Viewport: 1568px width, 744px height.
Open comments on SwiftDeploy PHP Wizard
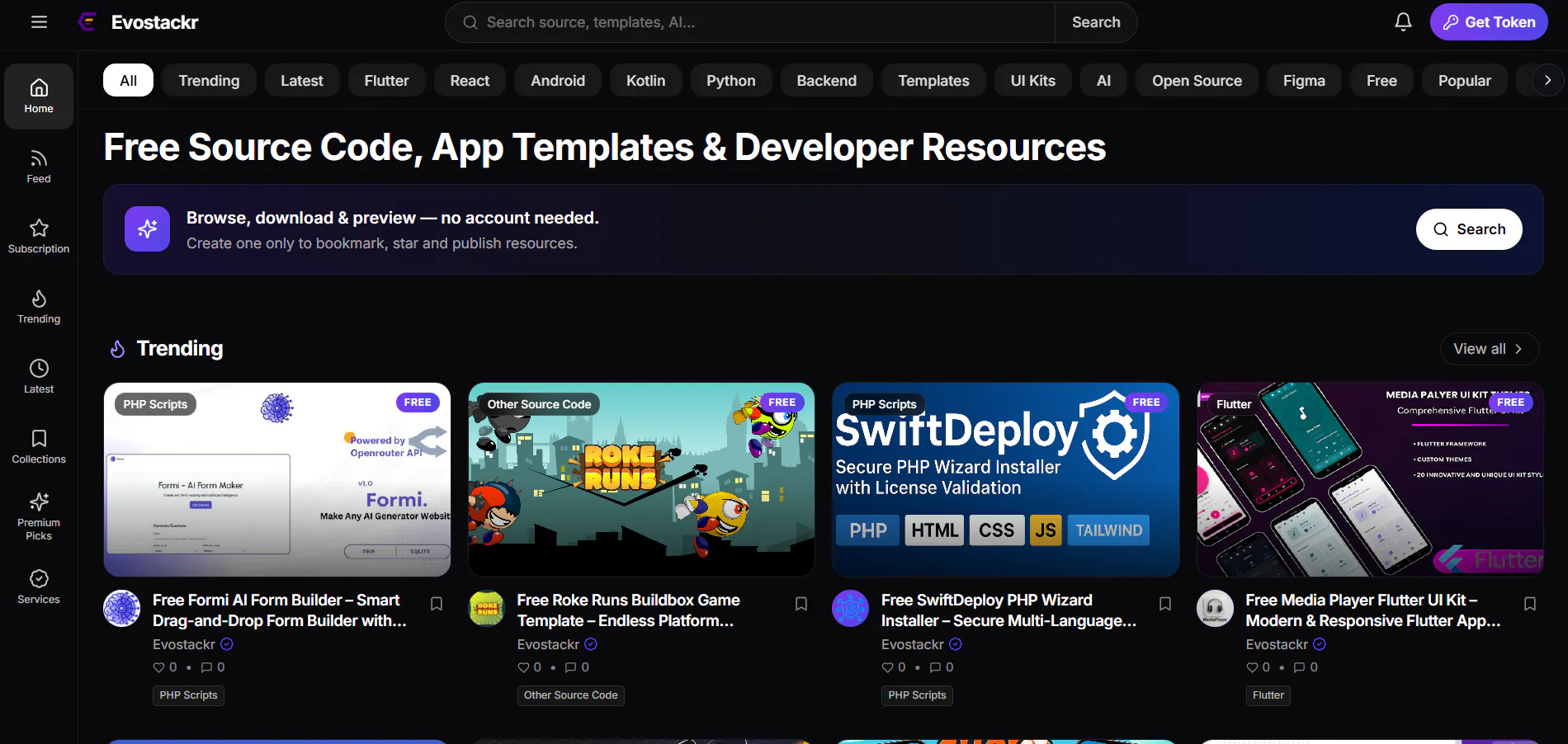(942, 667)
